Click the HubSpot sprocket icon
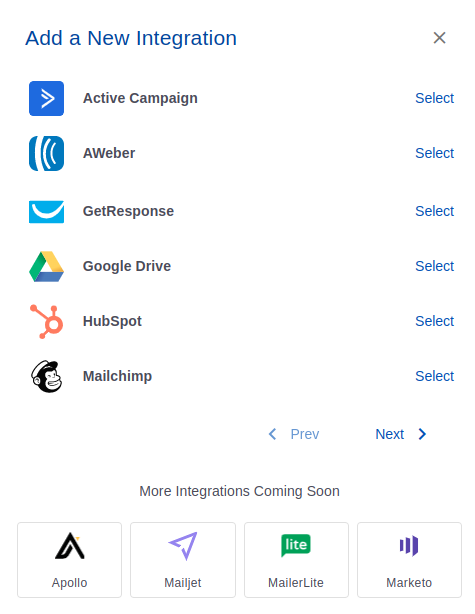The width and height of the screenshot is (475, 614). pos(46,321)
